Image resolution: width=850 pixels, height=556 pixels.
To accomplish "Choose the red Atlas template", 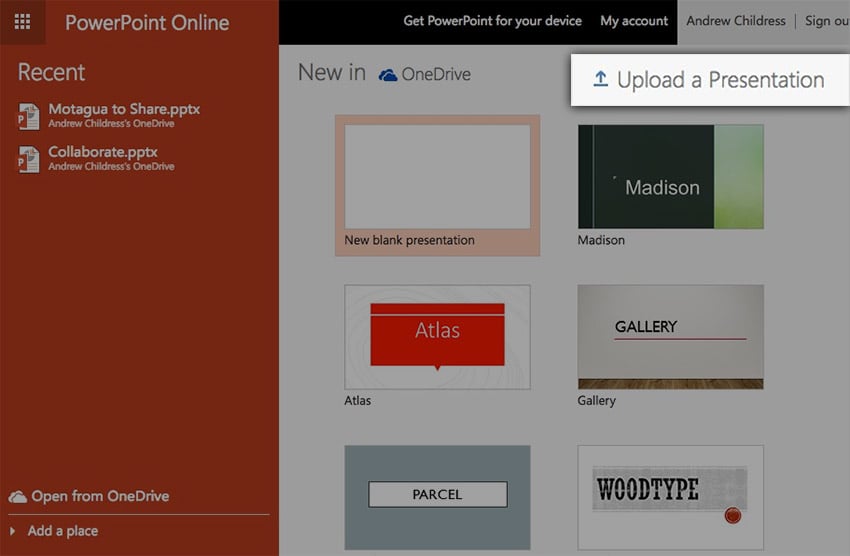I will point(437,337).
